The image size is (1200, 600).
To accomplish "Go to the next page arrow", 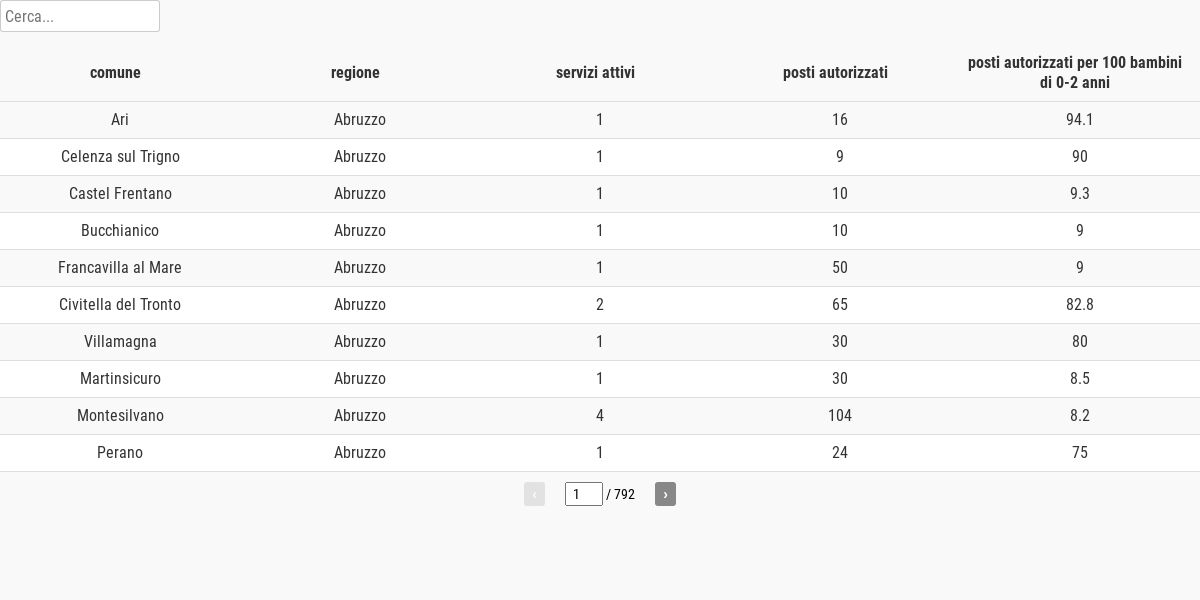I will point(665,494).
